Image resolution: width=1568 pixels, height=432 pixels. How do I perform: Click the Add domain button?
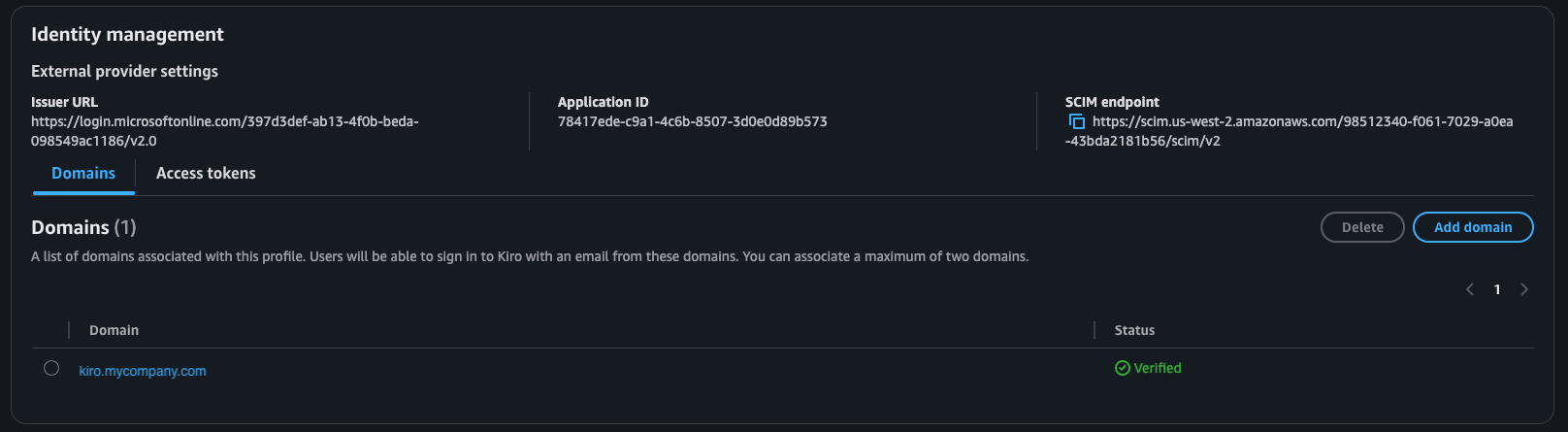tap(1472, 227)
